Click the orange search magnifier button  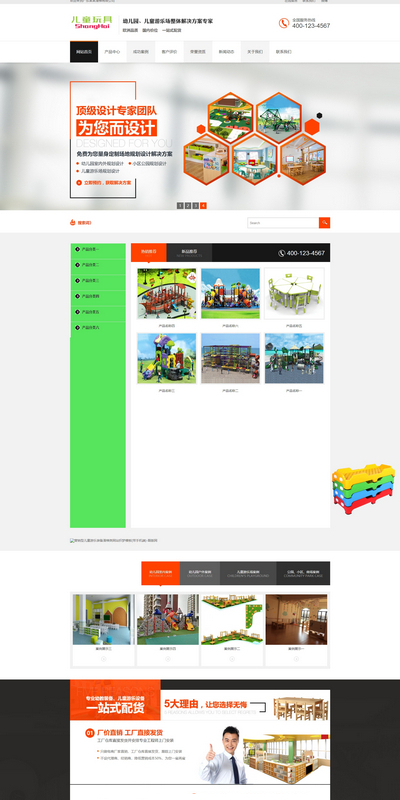(324, 222)
